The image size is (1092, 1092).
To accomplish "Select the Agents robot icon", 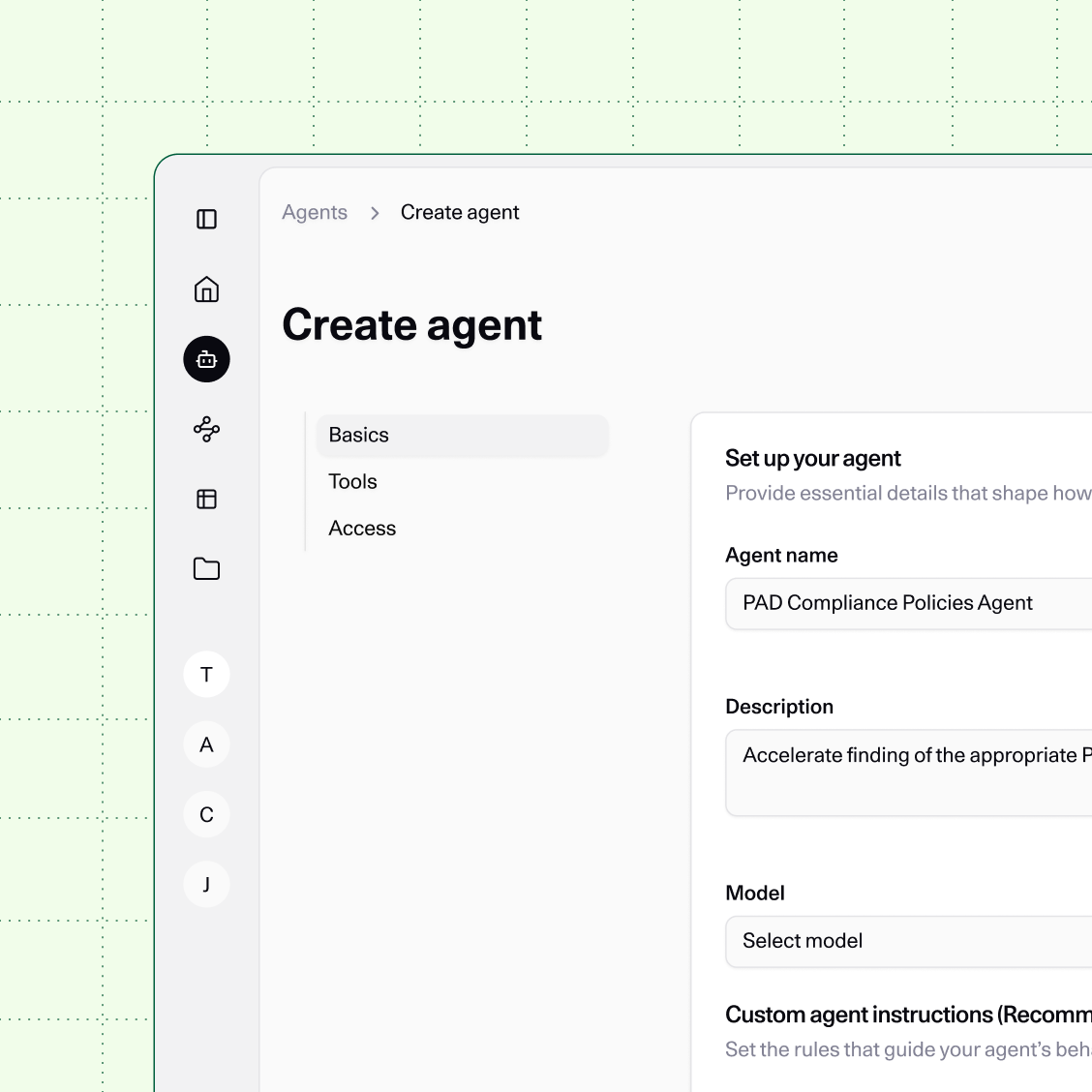I will pos(206,359).
